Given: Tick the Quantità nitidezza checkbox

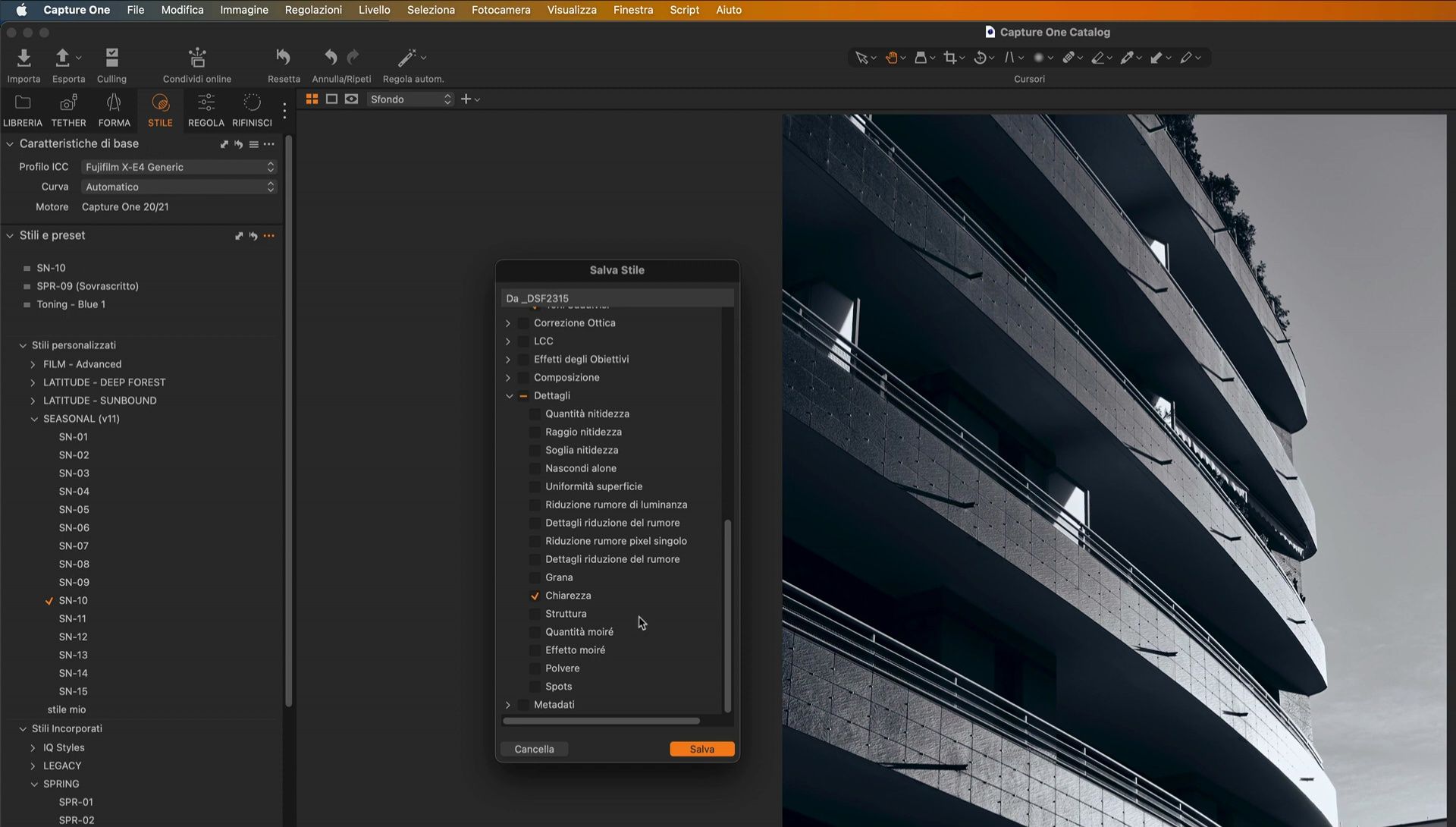Looking at the screenshot, I should 535,413.
